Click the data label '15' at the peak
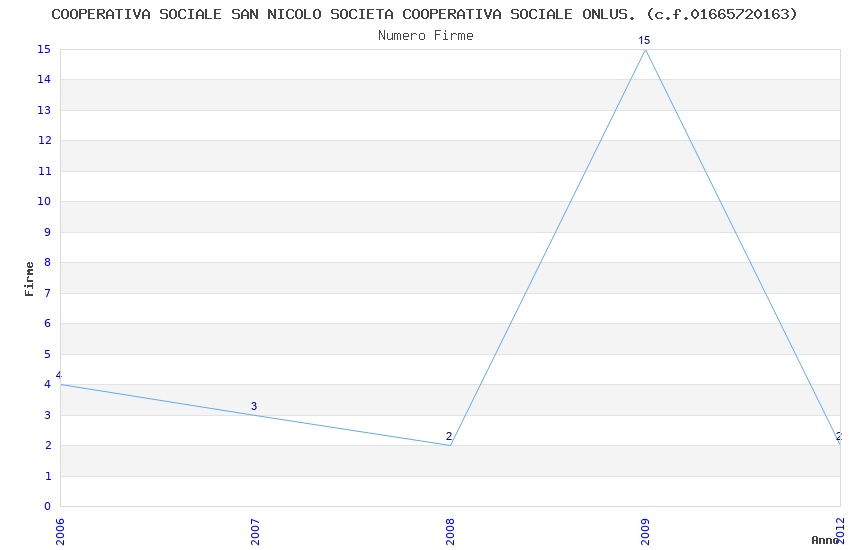Image resolution: width=850 pixels, height=550 pixels. point(644,40)
